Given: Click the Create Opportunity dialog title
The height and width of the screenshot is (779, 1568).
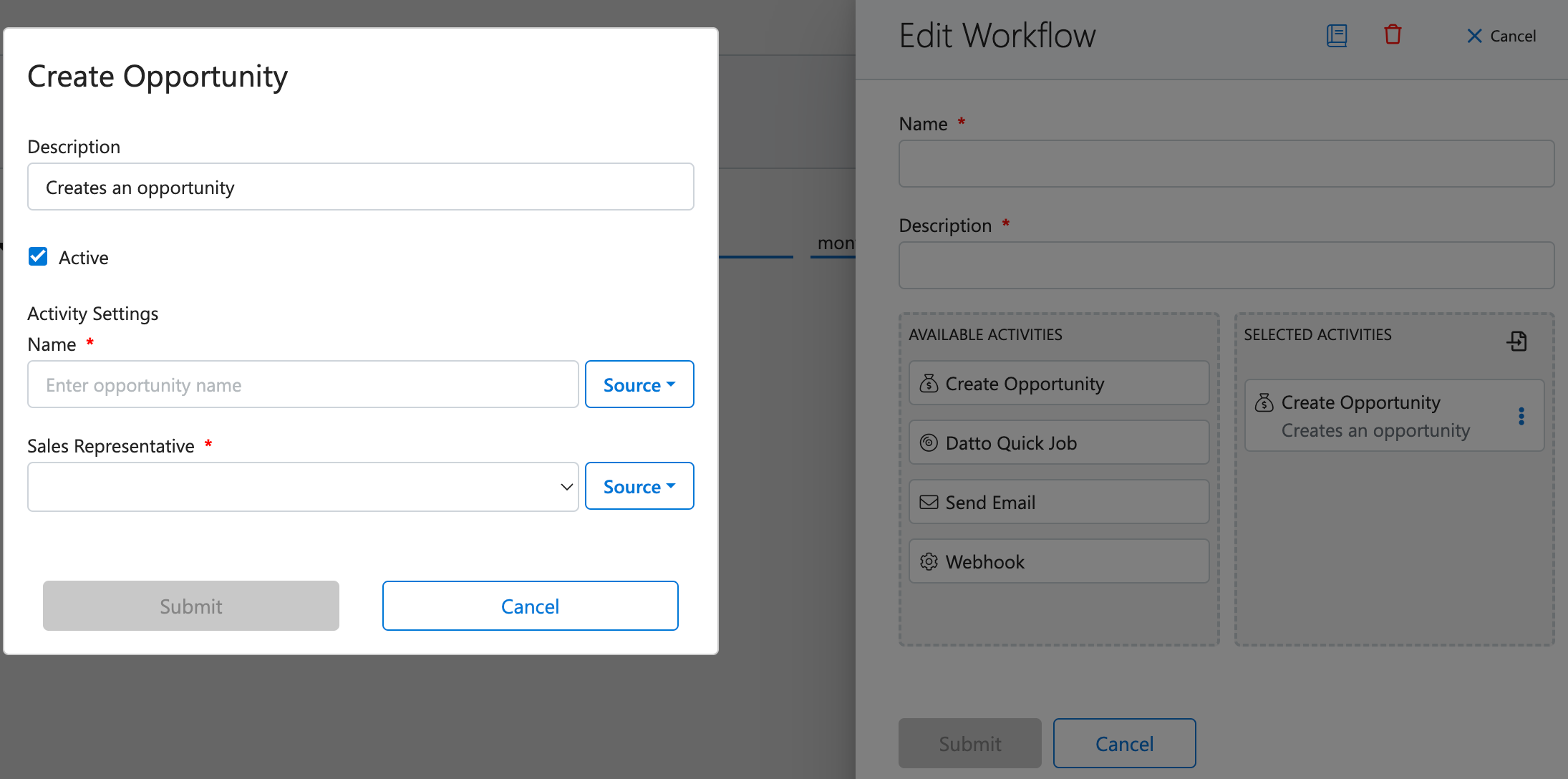Looking at the screenshot, I should (158, 77).
